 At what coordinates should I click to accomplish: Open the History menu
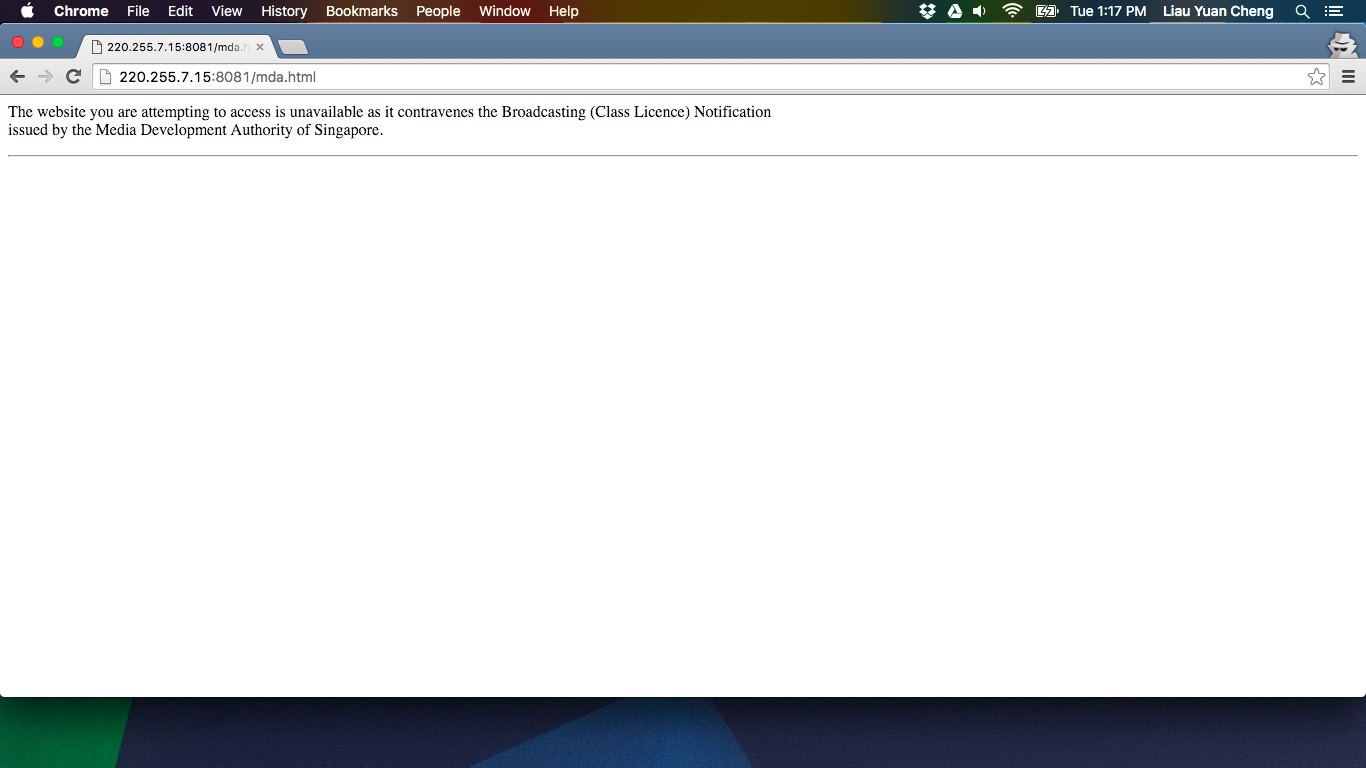coord(284,11)
